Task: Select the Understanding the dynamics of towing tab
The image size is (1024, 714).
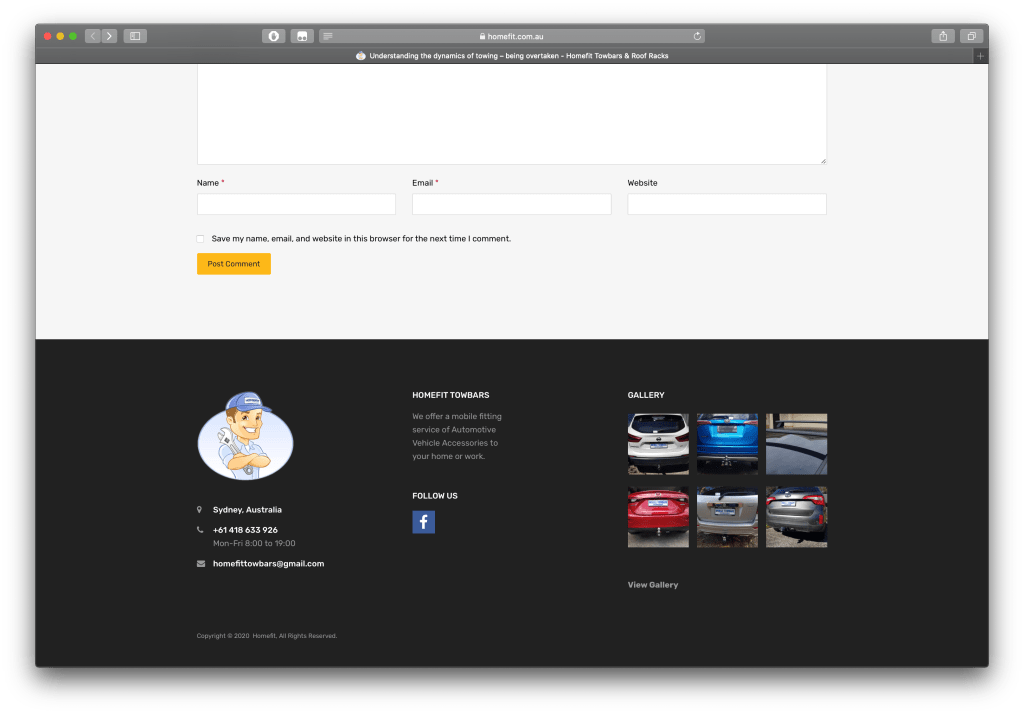Action: [512, 56]
